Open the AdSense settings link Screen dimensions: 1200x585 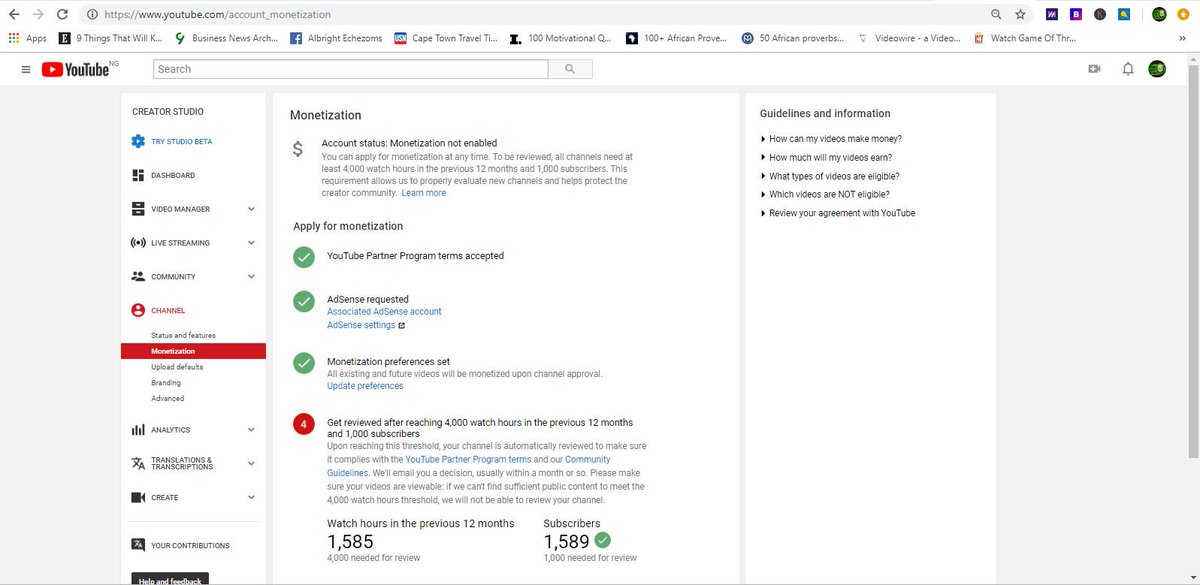(x=361, y=325)
